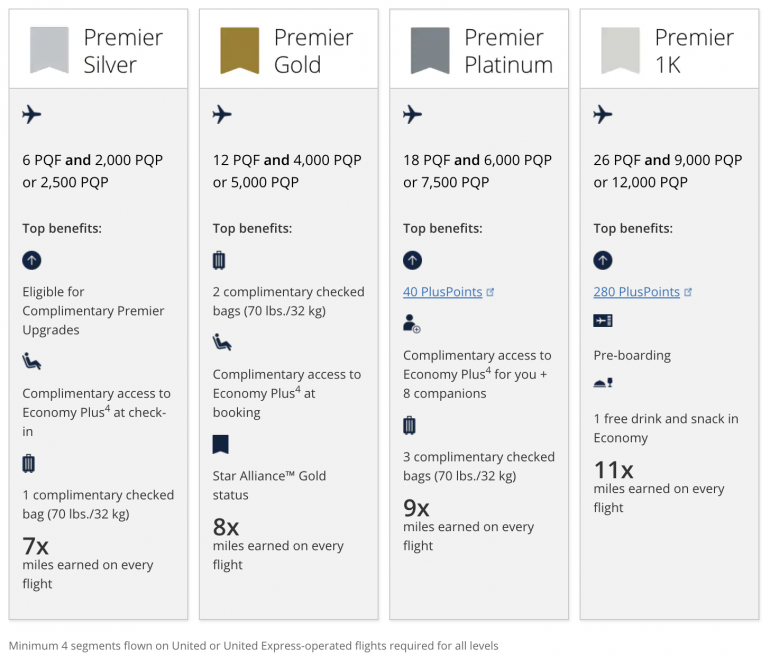Screen dimensions: 770x656
Task: Click the airplane icon under Premier Silver
Action: [32, 115]
